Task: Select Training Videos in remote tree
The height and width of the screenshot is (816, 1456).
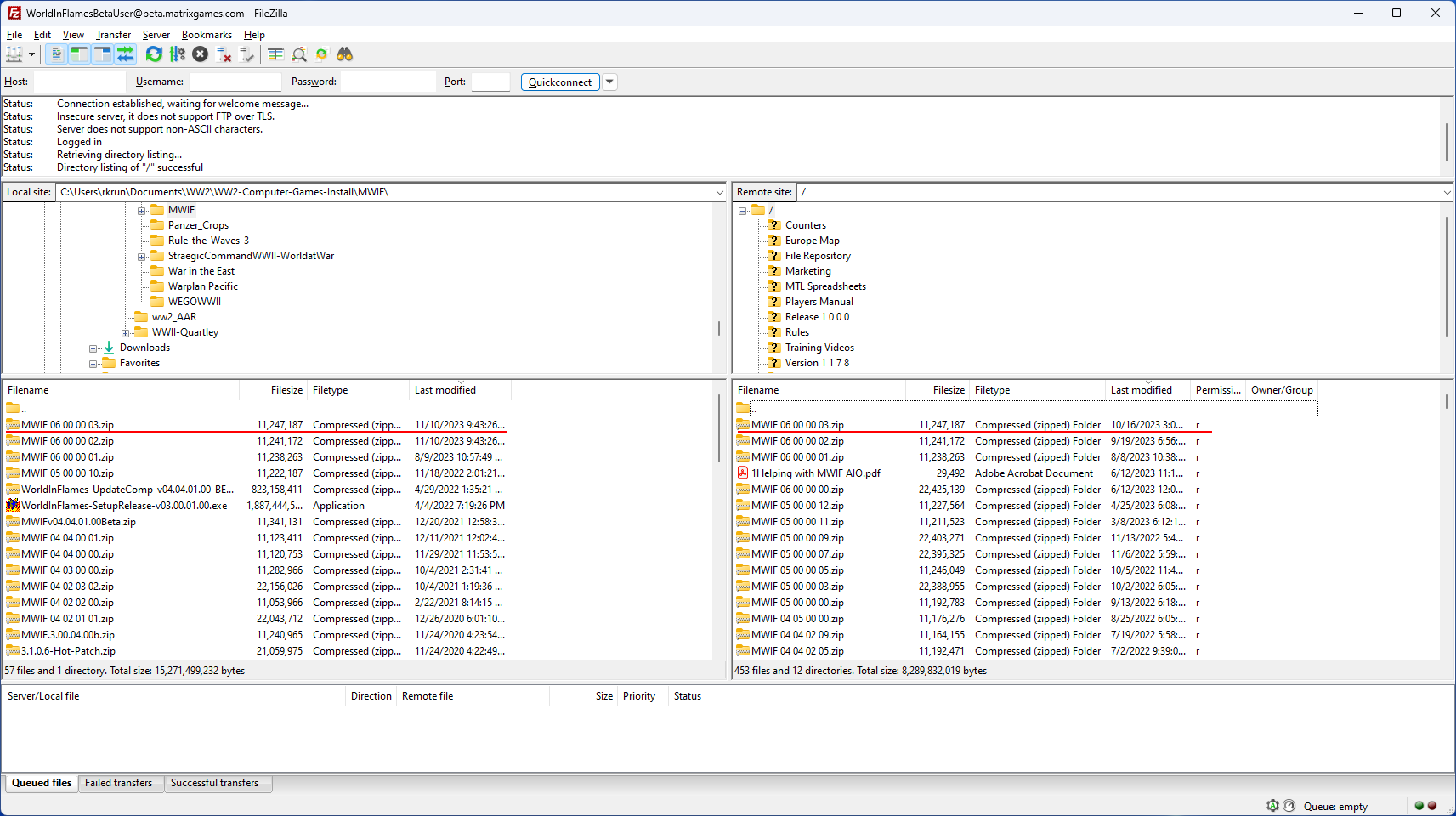Action: 819,348
